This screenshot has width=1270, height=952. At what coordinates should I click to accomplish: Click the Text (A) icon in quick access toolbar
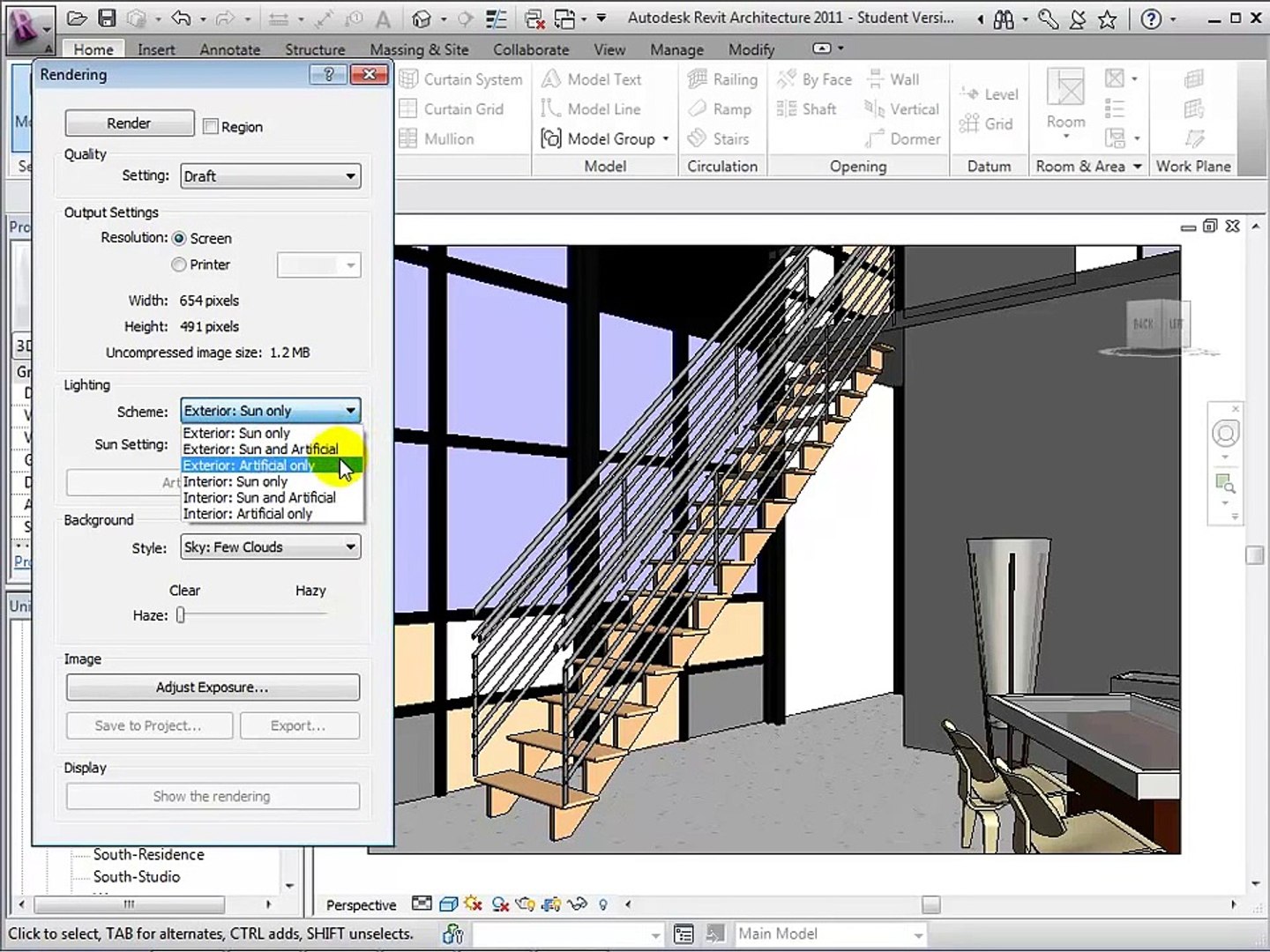click(383, 18)
